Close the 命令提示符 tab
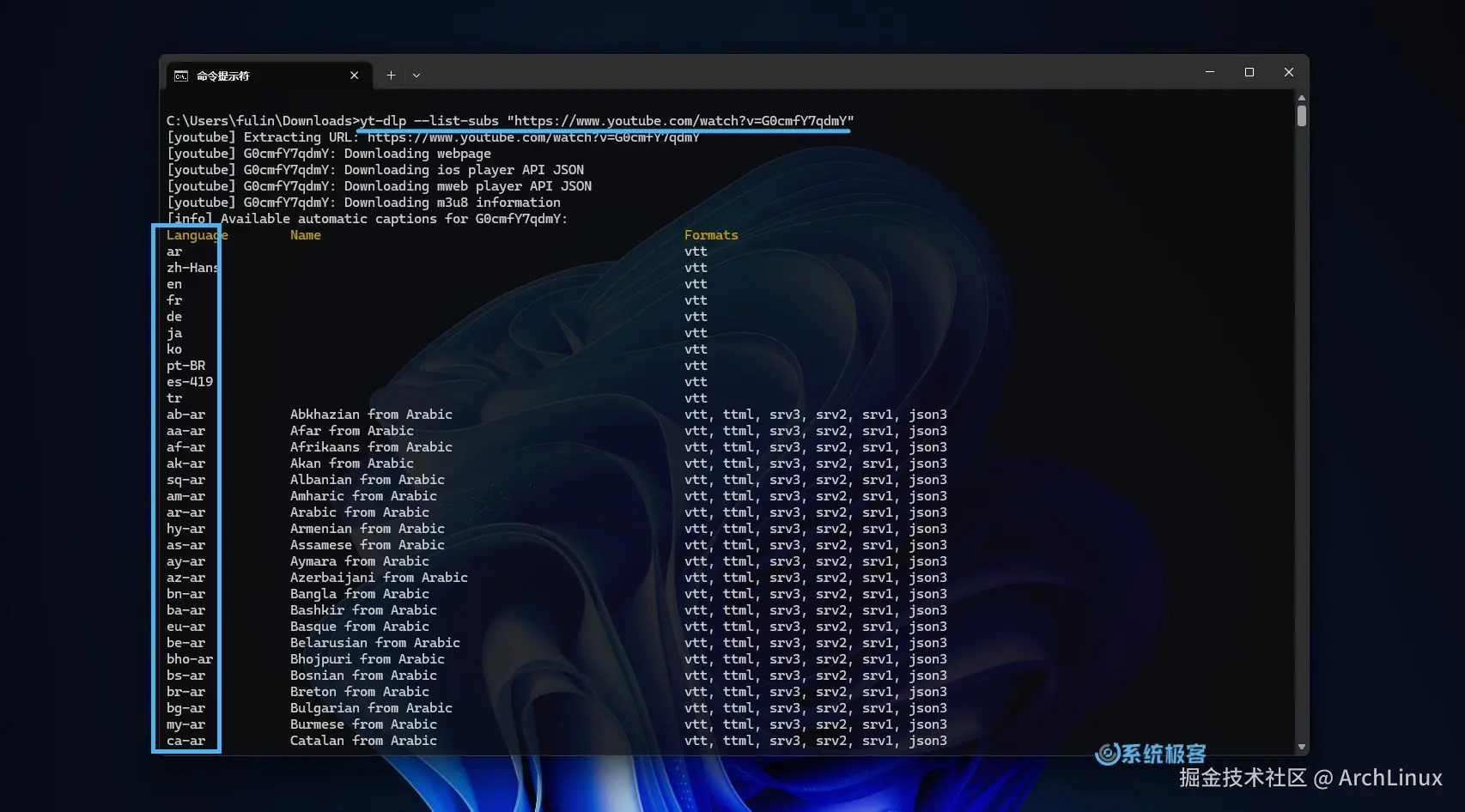This screenshot has width=1465, height=812. pos(354,76)
